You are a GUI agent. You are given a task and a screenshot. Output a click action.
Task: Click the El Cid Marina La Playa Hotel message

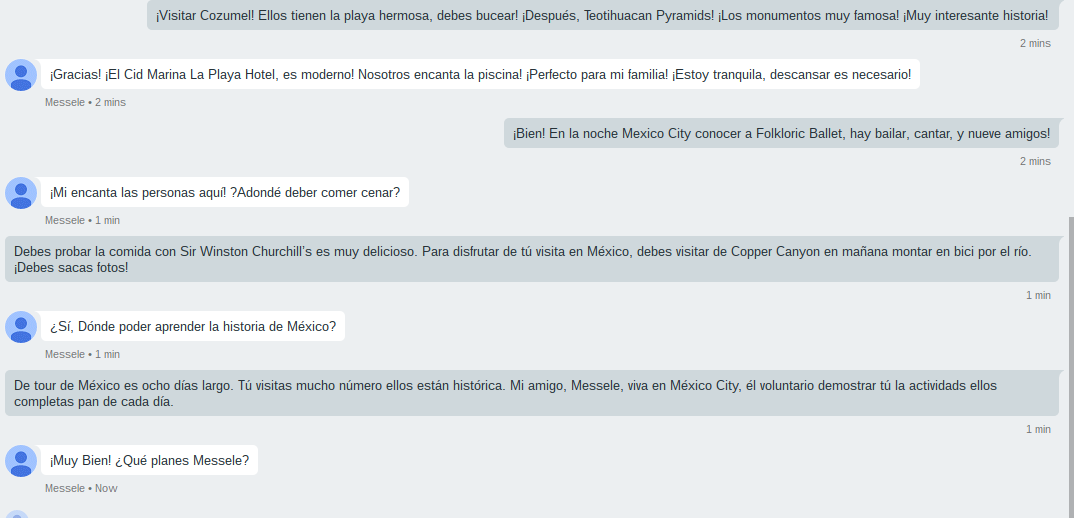480,74
